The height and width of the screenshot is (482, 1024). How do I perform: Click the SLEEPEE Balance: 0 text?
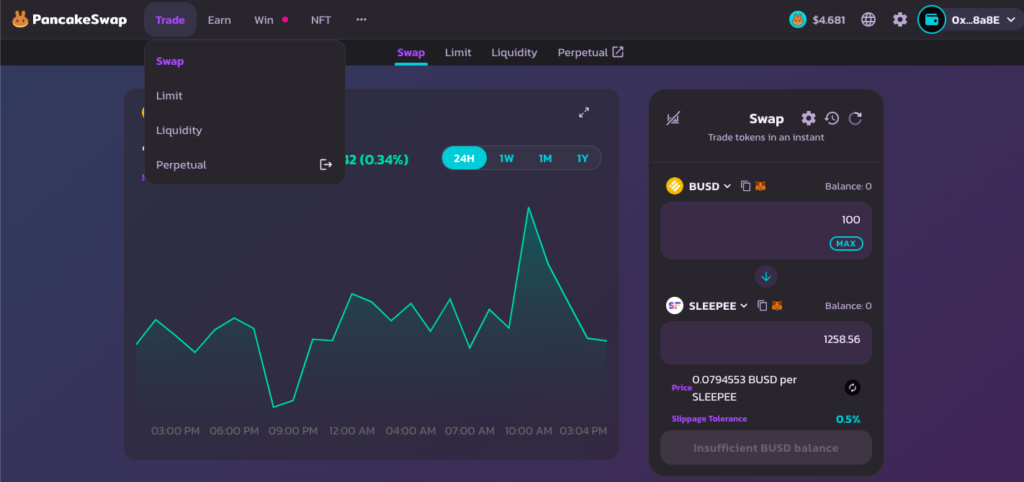pyautogui.click(x=848, y=306)
